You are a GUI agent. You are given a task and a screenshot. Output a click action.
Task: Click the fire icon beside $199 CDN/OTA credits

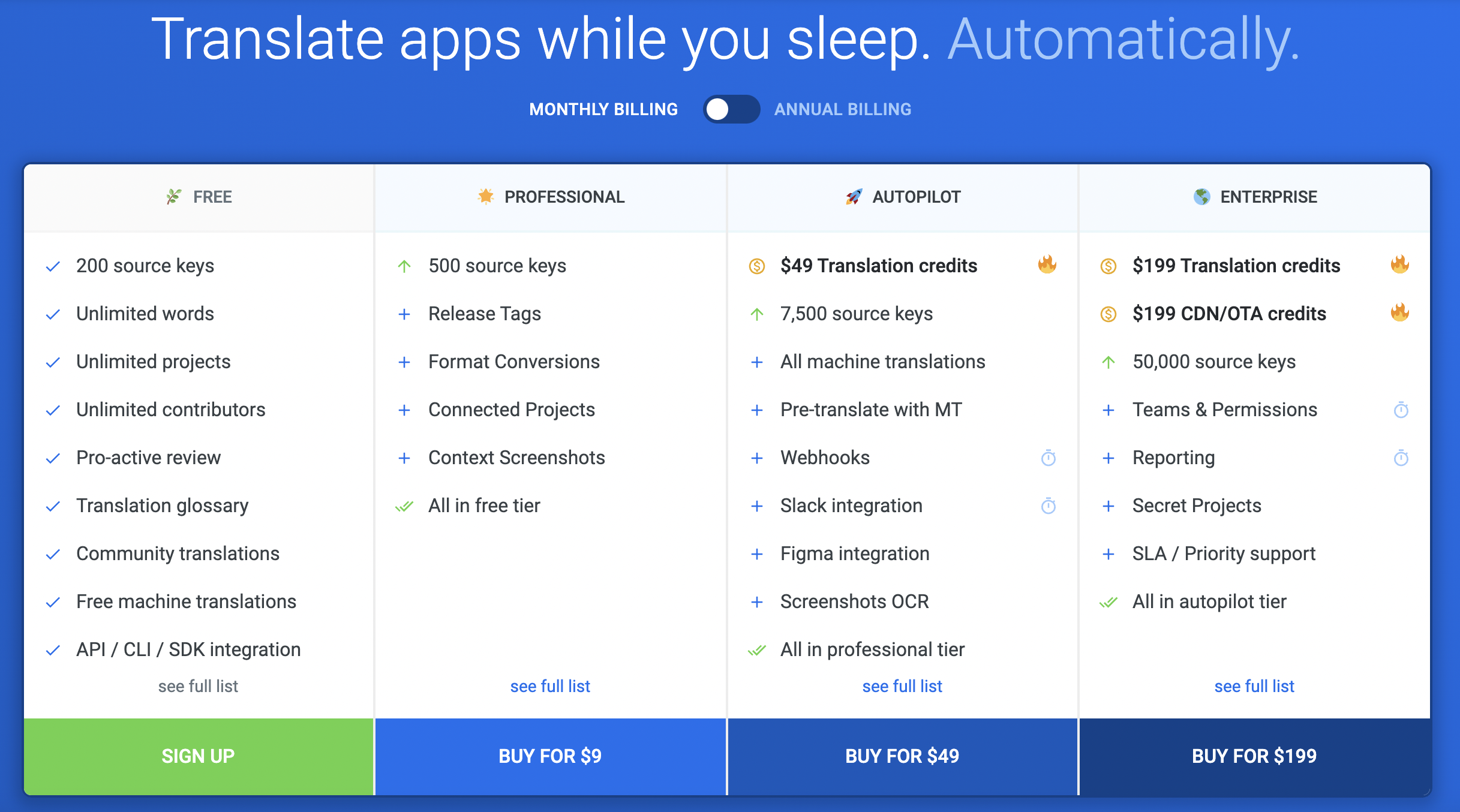click(x=1400, y=312)
